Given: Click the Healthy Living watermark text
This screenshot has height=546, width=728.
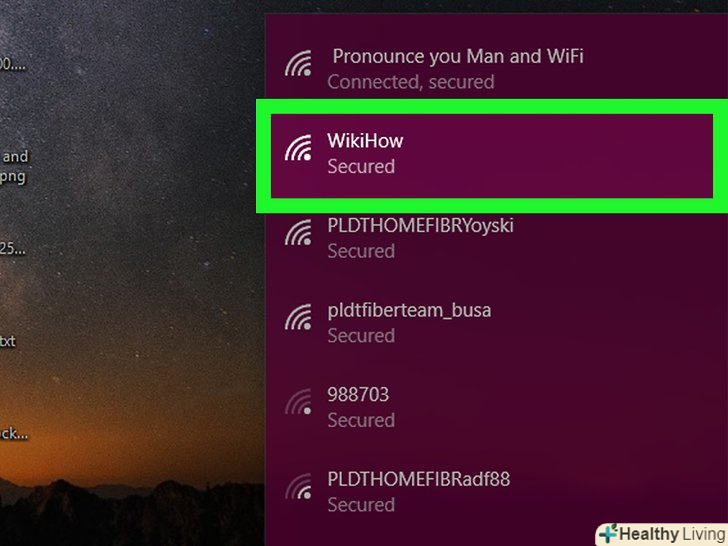Looking at the screenshot, I should 672,534.
